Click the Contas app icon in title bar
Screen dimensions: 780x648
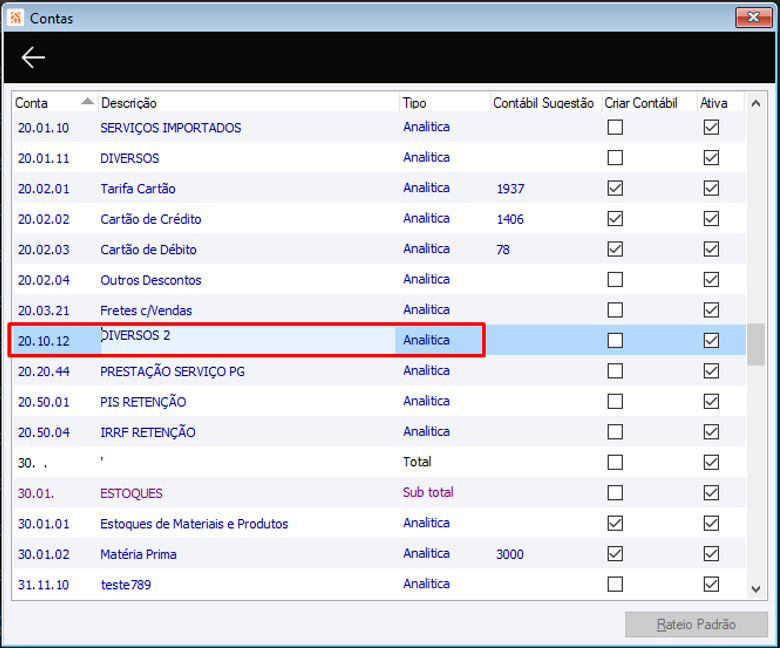click(15, 18)
